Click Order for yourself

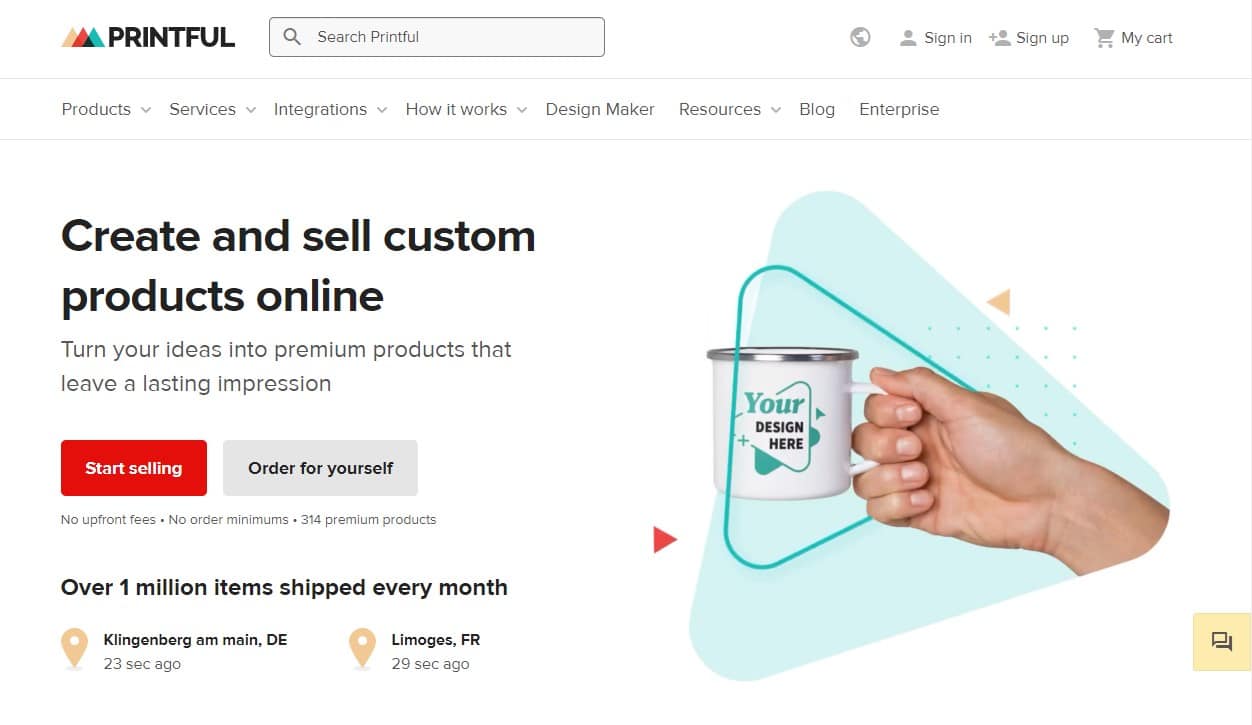320,467
